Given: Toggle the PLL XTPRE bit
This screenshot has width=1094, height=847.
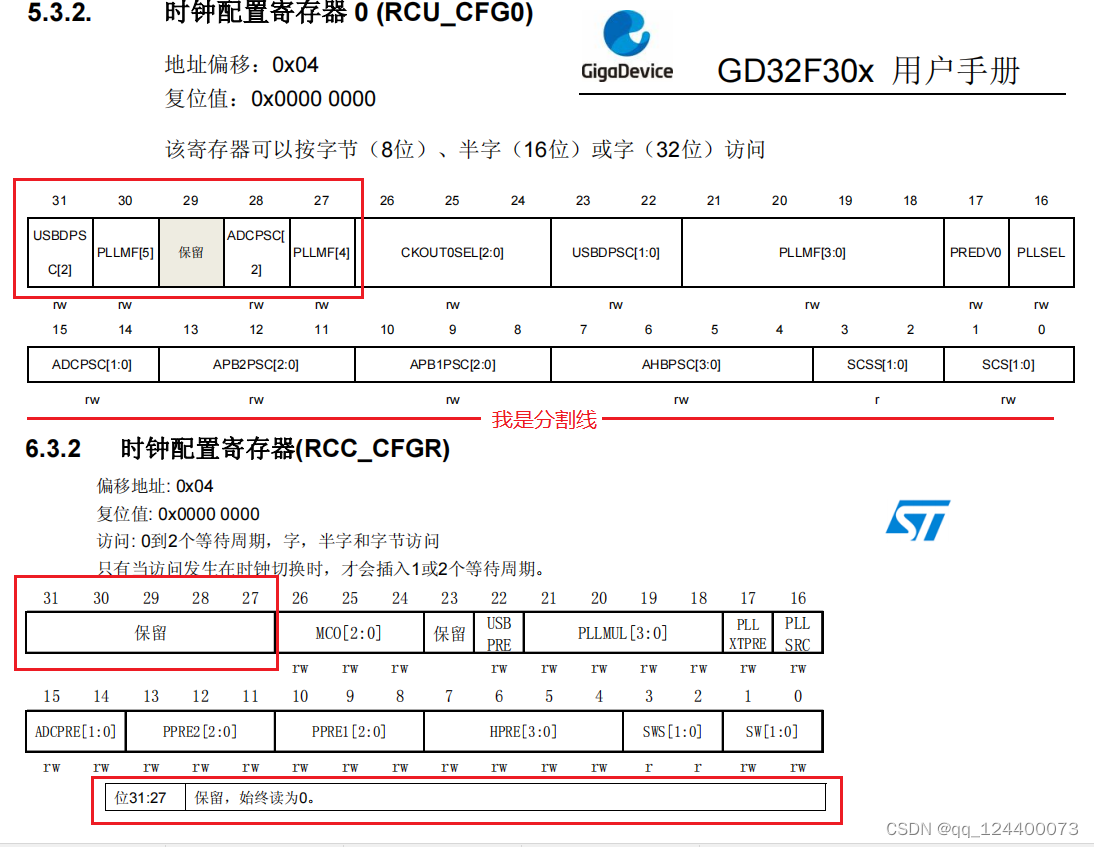Looking at the screenshot, I should coord(747,632).
